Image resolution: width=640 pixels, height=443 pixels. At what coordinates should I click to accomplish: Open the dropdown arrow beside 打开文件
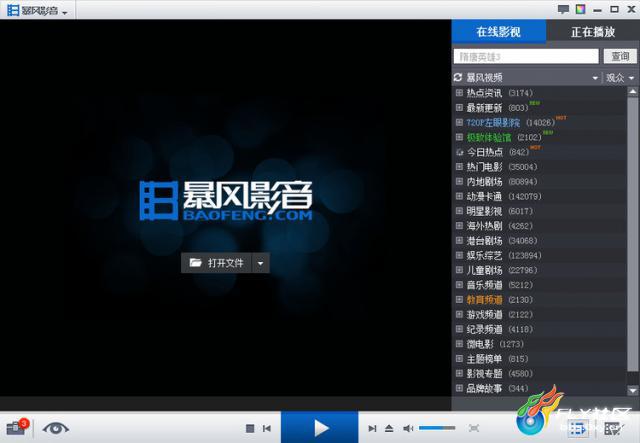[x=261, y=263]
